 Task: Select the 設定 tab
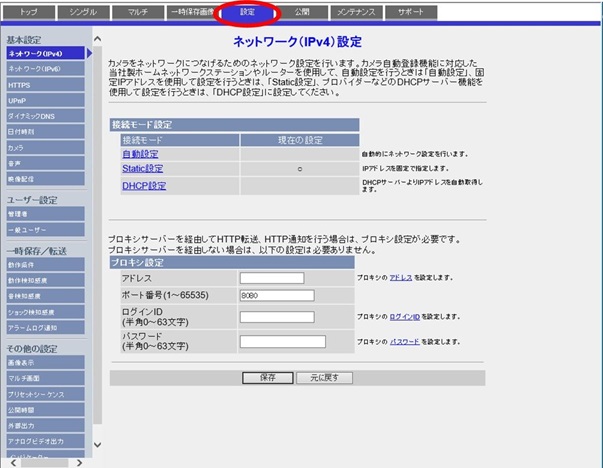tap(247, 12)
